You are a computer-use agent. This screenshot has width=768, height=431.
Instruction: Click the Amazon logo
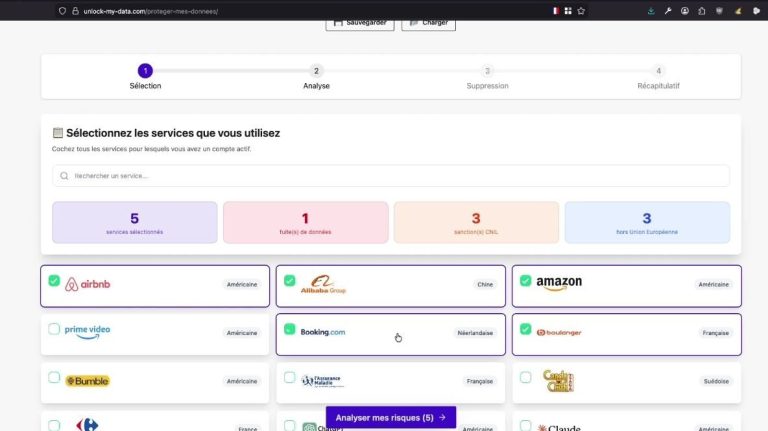tap(558, 284)
